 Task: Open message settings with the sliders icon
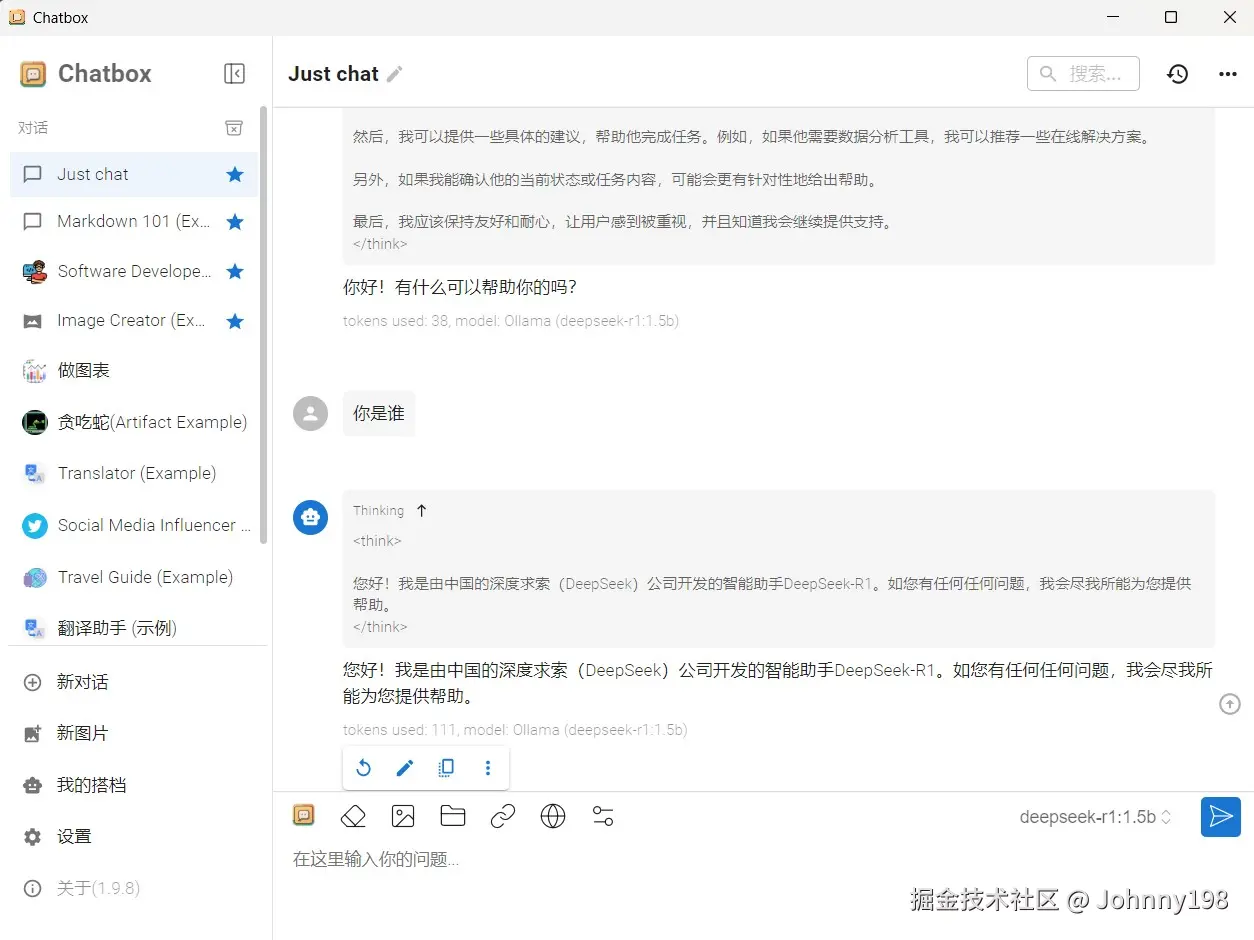[603, 816]
